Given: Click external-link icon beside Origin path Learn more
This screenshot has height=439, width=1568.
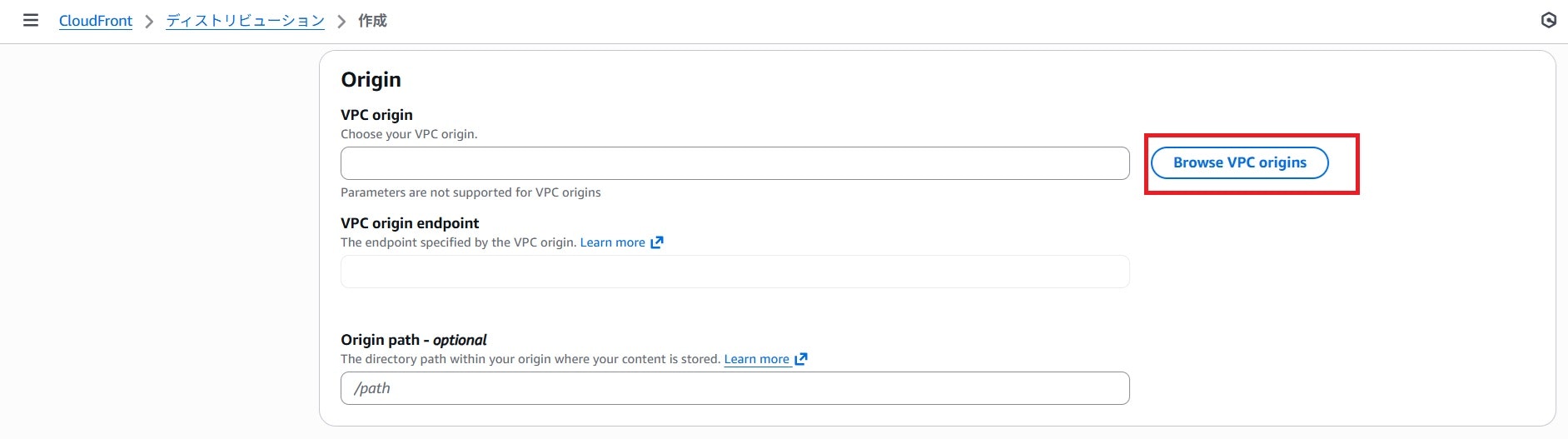Looking at the screenshot, I should (x=801, y=359).
